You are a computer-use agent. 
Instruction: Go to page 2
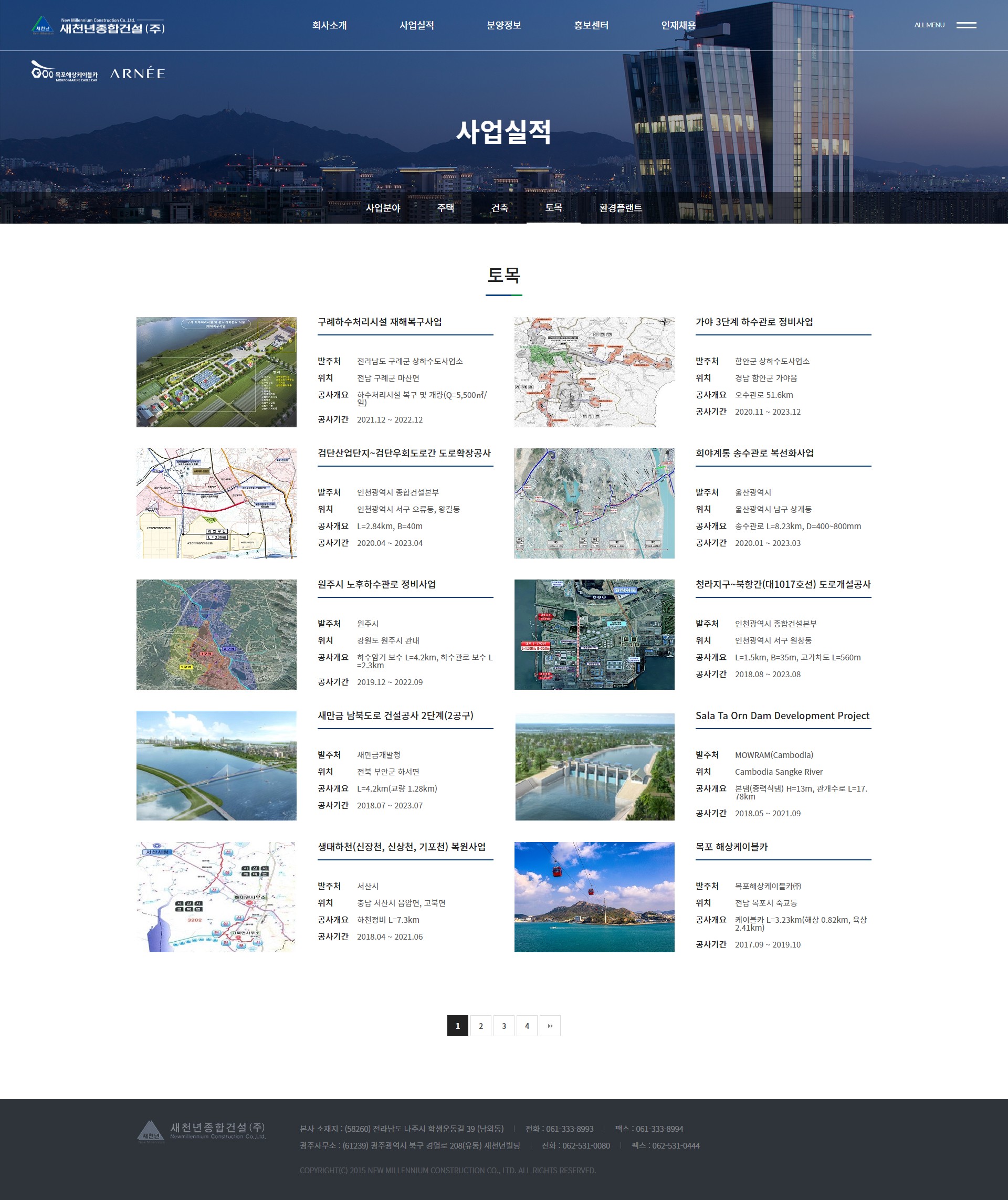(x=480, y=1026)
